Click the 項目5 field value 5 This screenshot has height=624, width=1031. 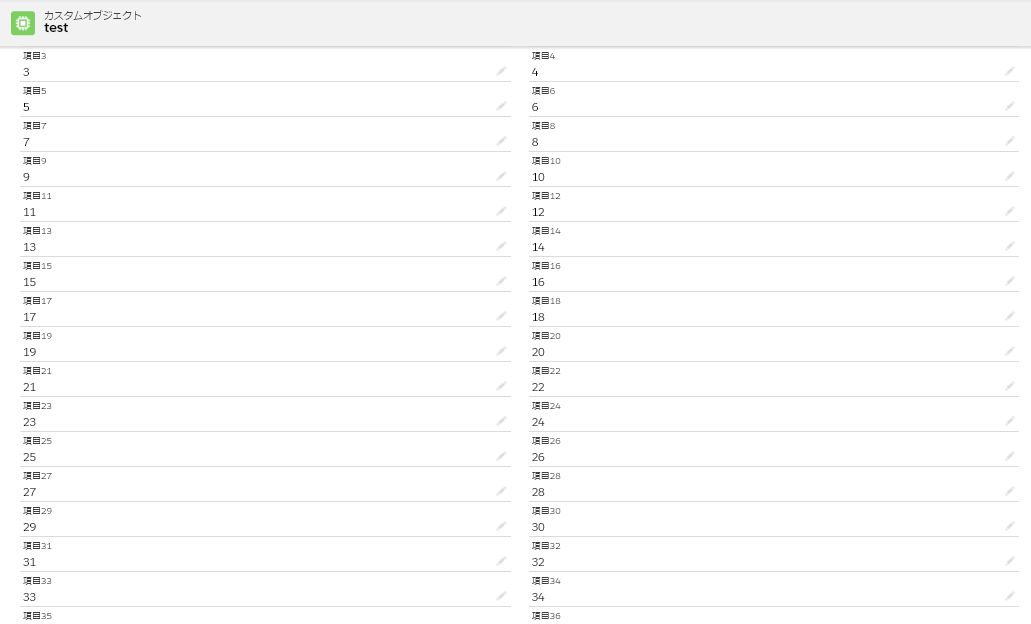pos(27,107)
